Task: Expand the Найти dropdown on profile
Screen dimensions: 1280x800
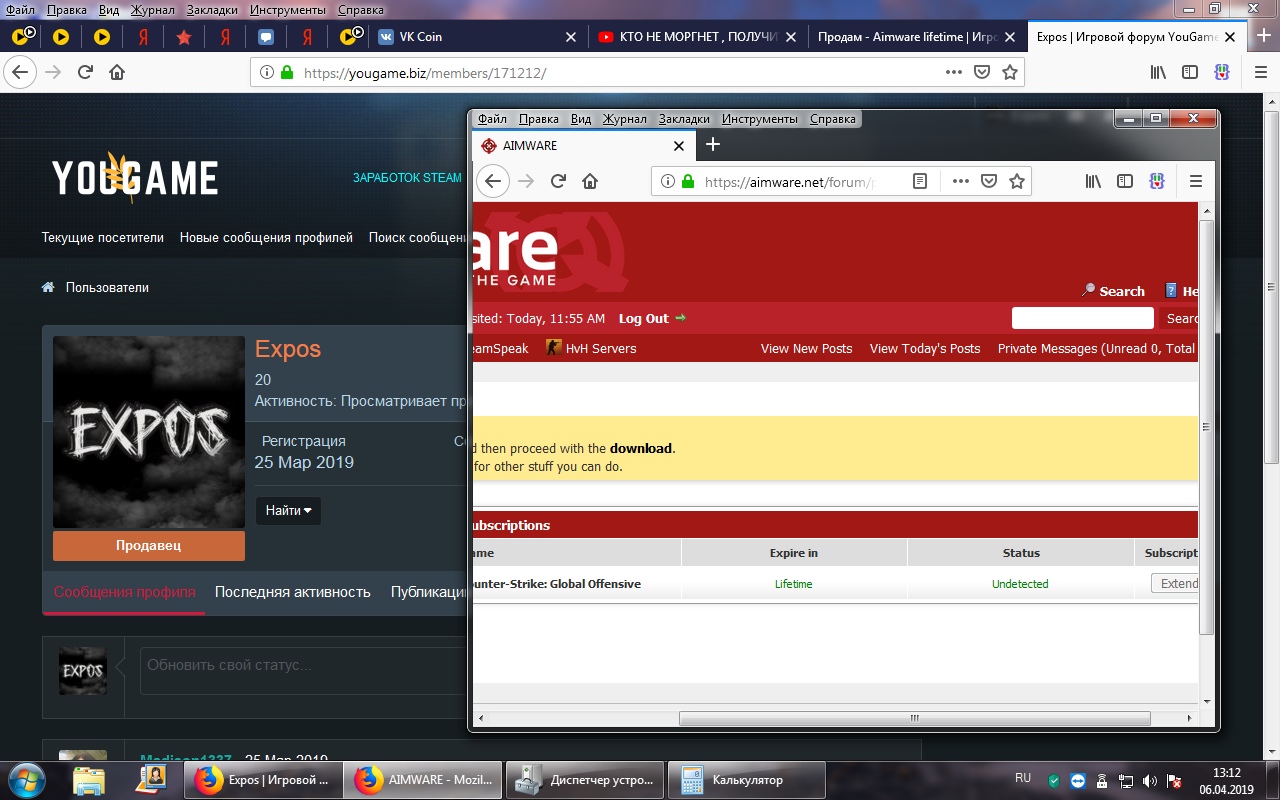Action: [x=288, y=510]
